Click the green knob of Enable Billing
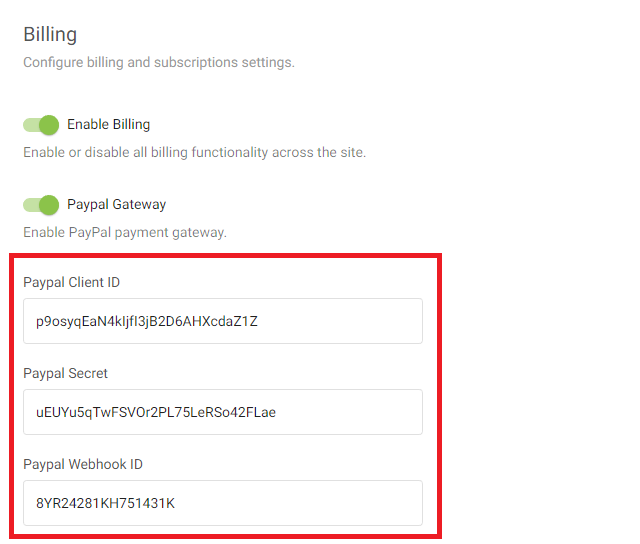The width and height of the screenshot is (640, 544). point(49,125)
